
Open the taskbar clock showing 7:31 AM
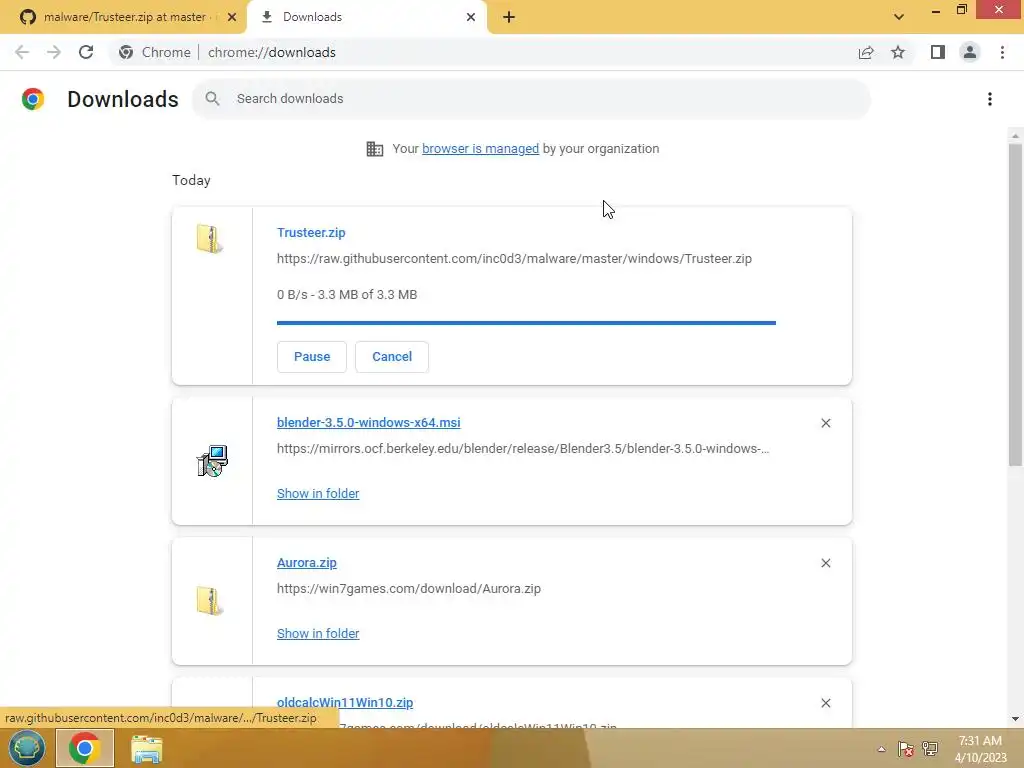tap(980, 748)
